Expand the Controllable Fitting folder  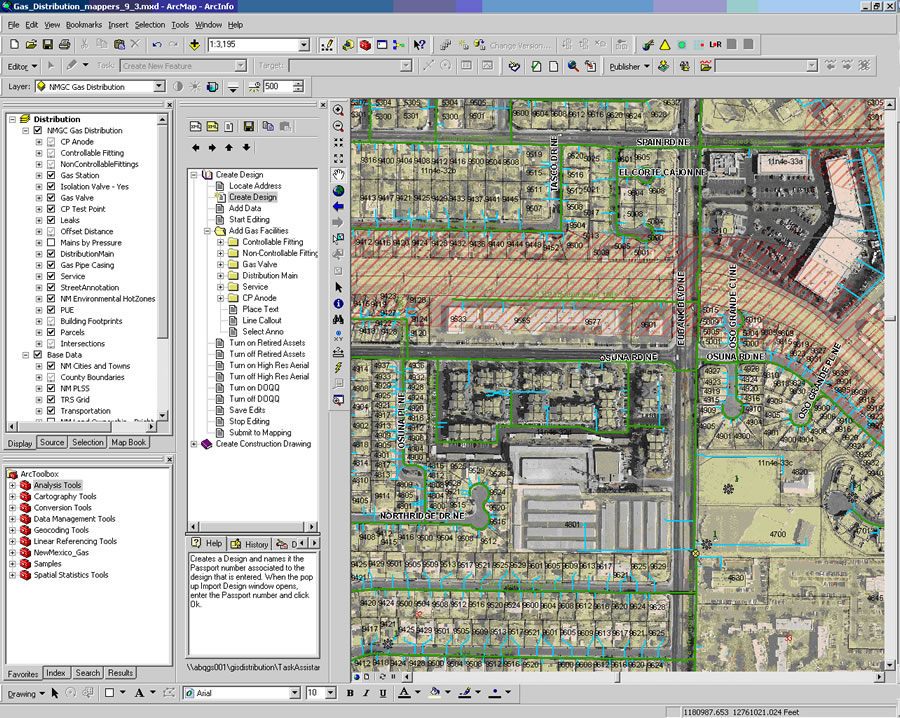pos(220,242)
